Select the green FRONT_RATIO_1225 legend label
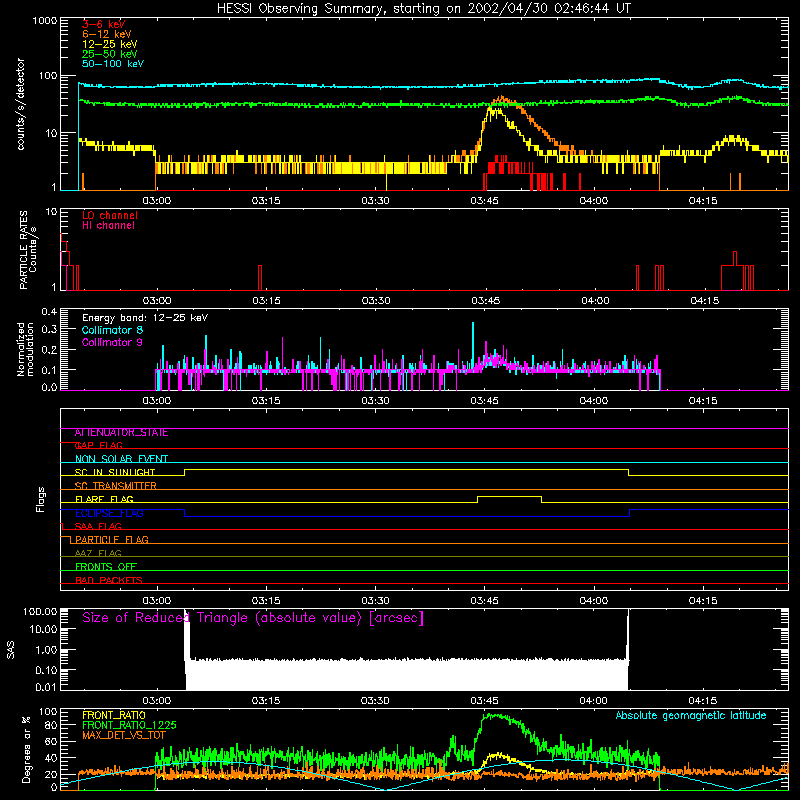800x800 pixels. (129, 725)
